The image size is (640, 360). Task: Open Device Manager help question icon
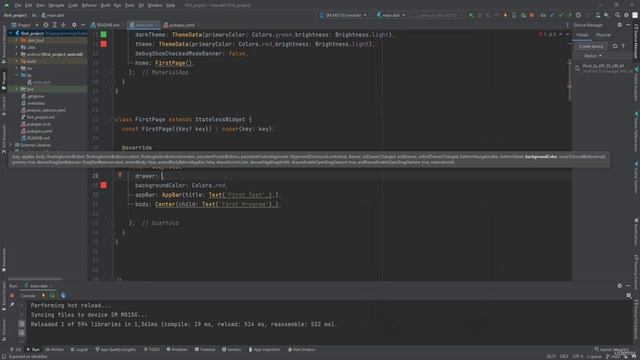pyautogui.click(x=623, y=46)
